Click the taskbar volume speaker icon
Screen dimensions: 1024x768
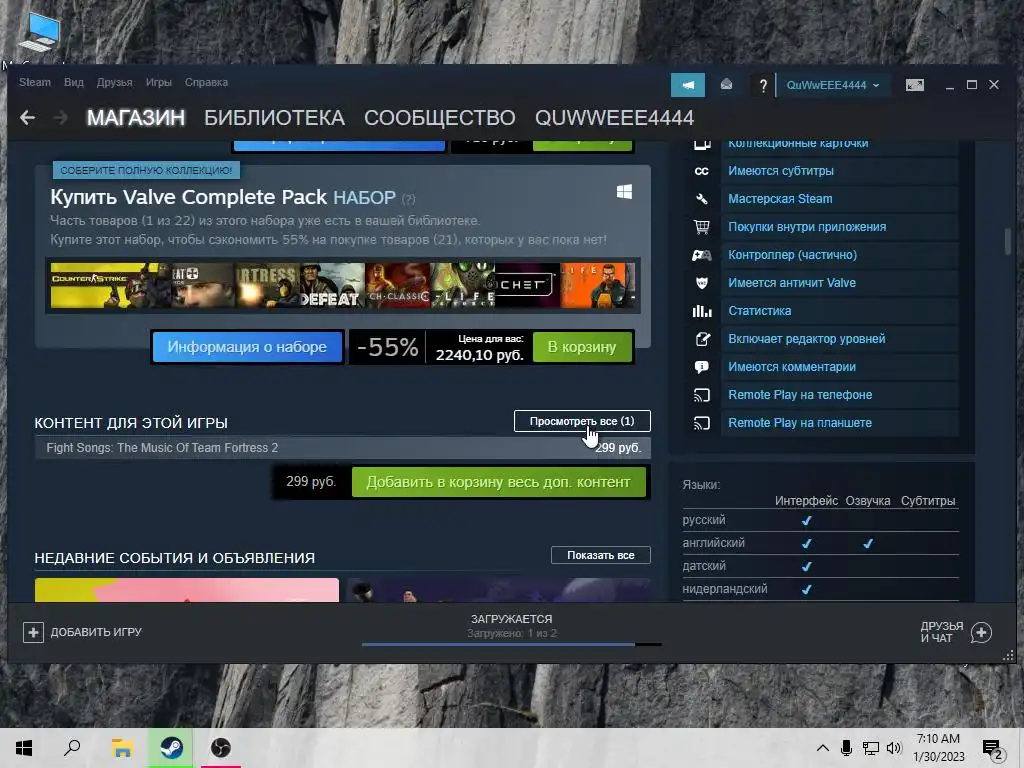click(893, 748)
